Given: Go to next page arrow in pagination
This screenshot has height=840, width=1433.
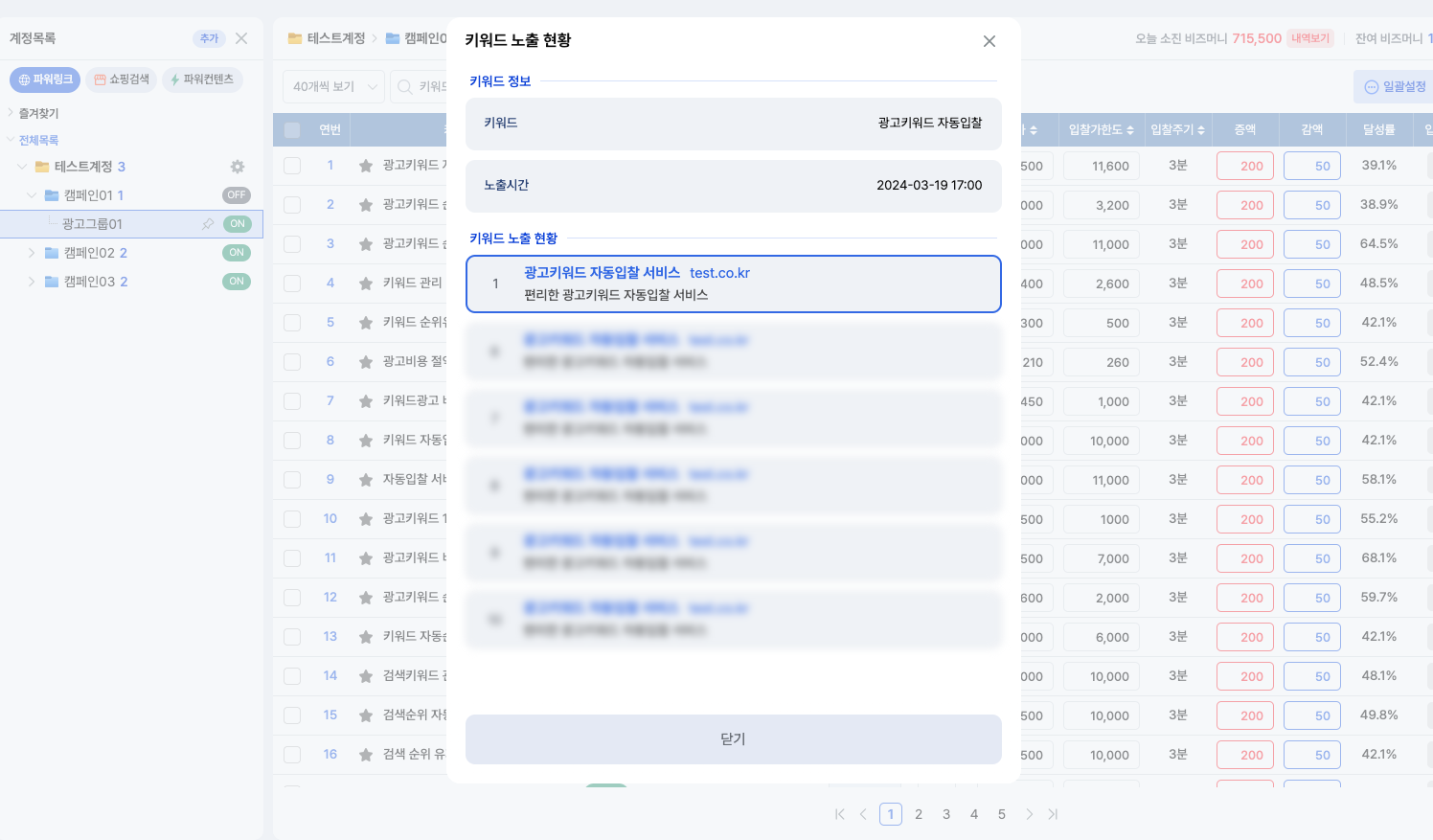Looking at the screenshot, I should click(x=1029, y=814).
